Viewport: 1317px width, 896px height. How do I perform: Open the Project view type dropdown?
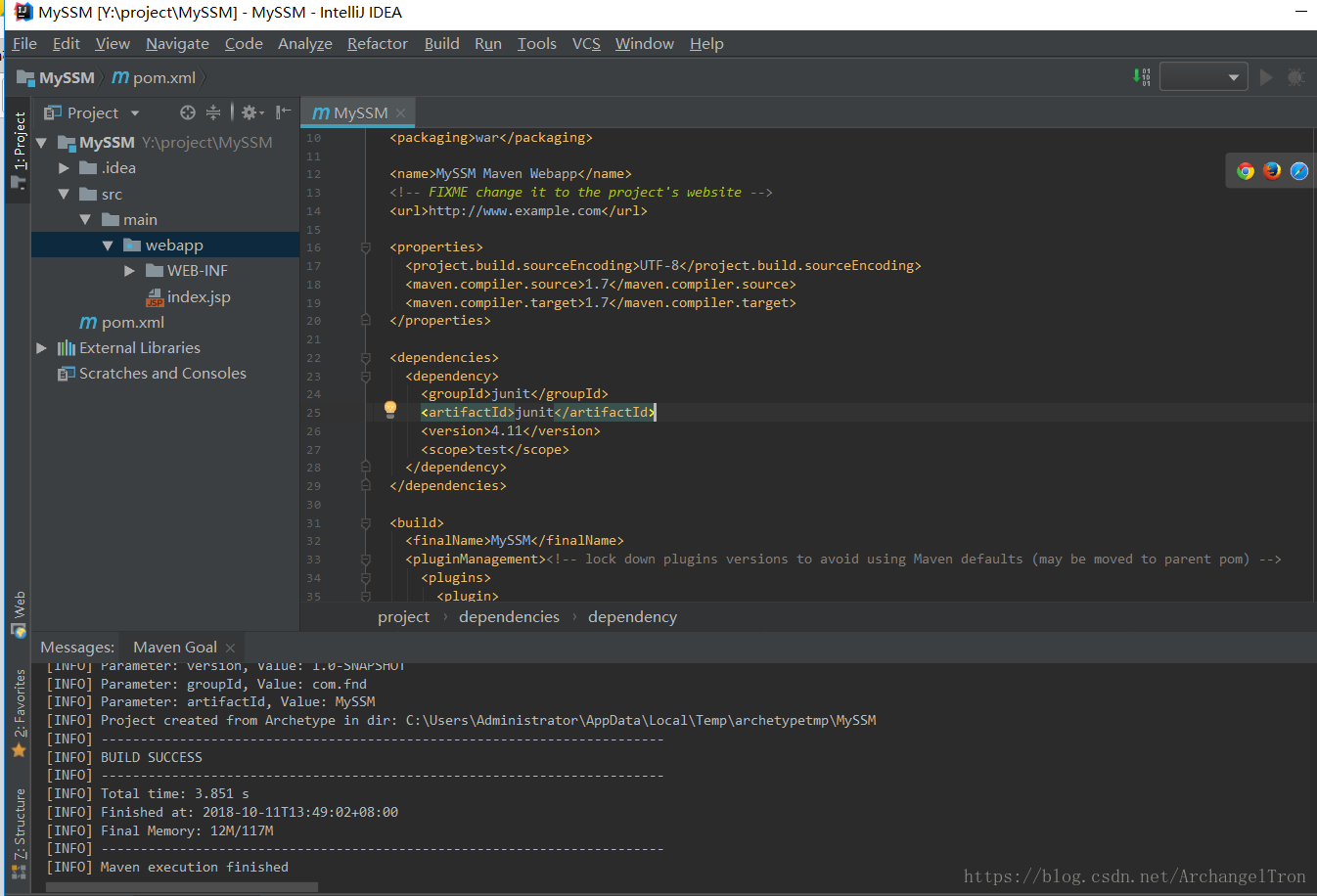(135, 113)
